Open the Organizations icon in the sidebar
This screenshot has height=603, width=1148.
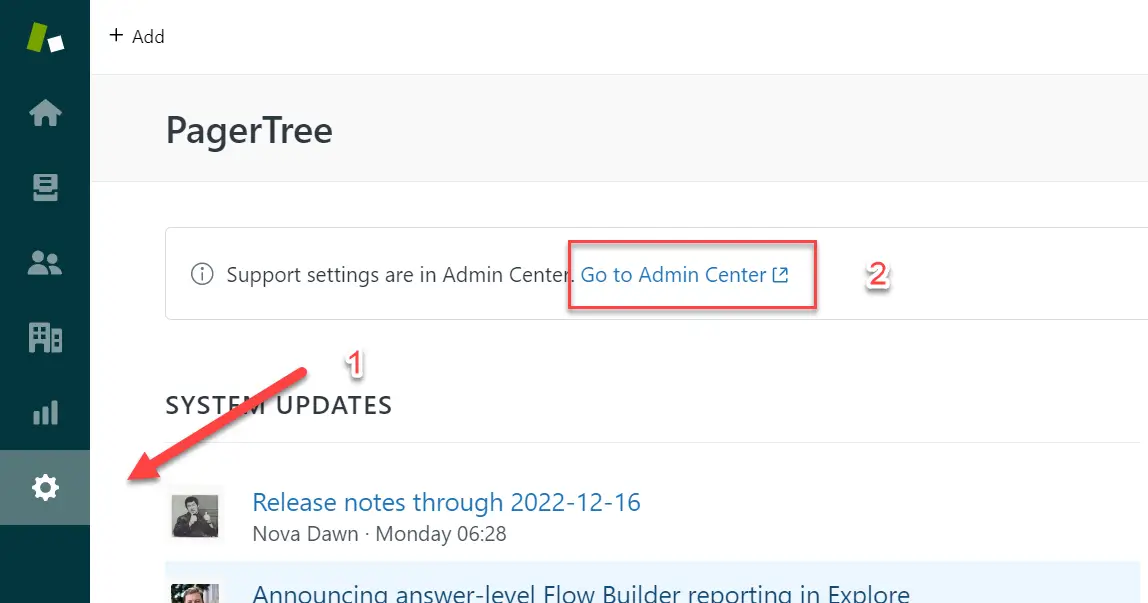(45, 337)
